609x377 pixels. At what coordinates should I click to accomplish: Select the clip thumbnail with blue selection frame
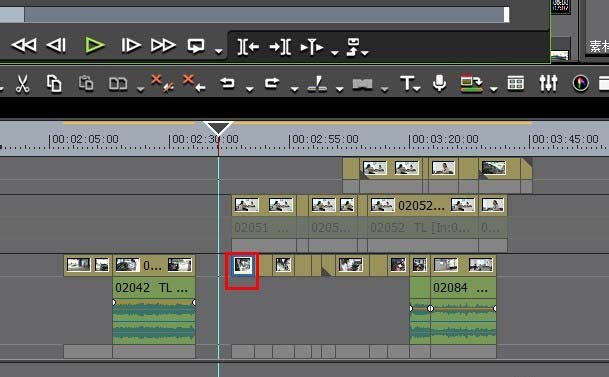point(243,266)
